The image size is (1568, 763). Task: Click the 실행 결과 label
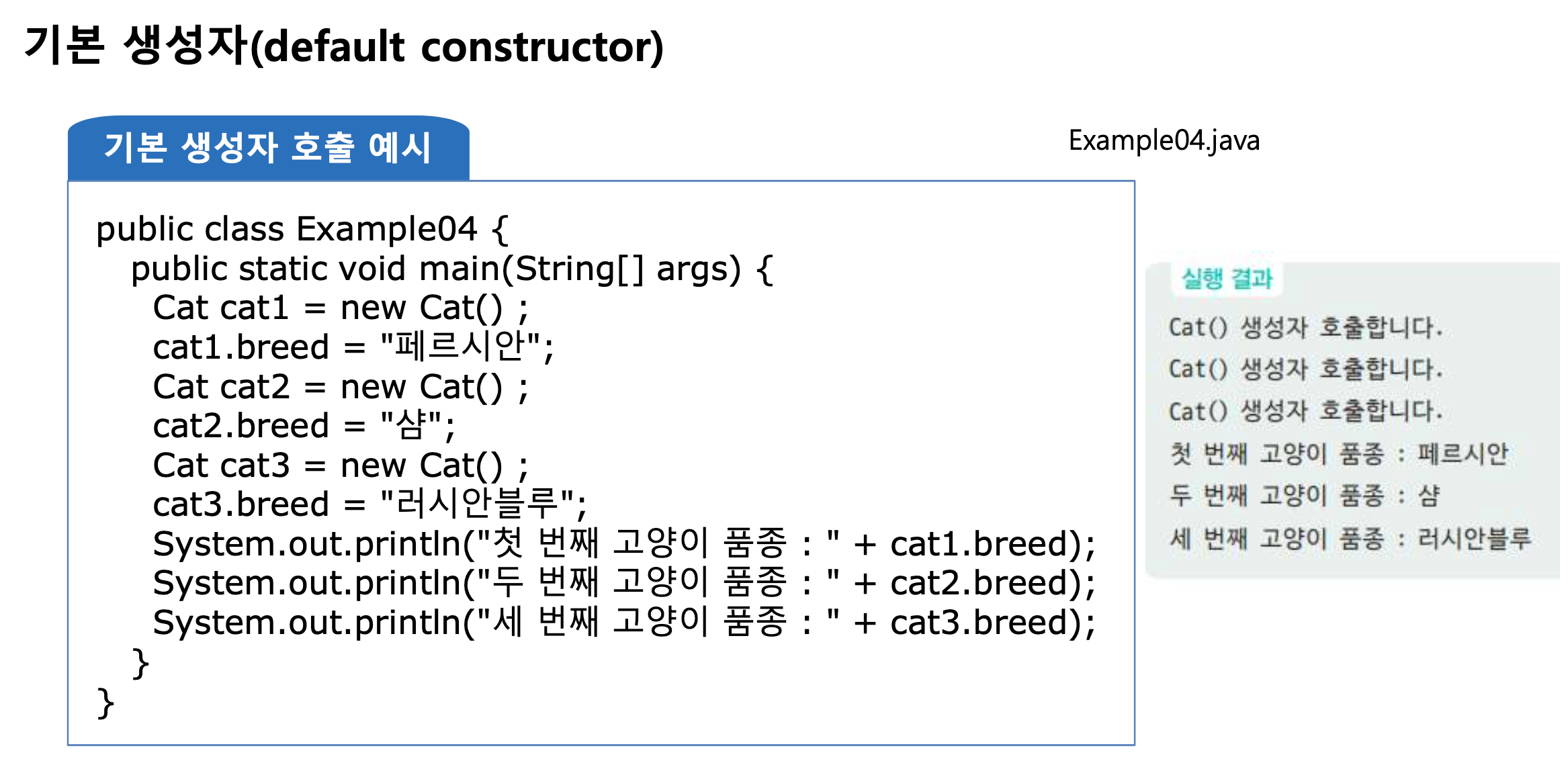[x=1227, y=278]
